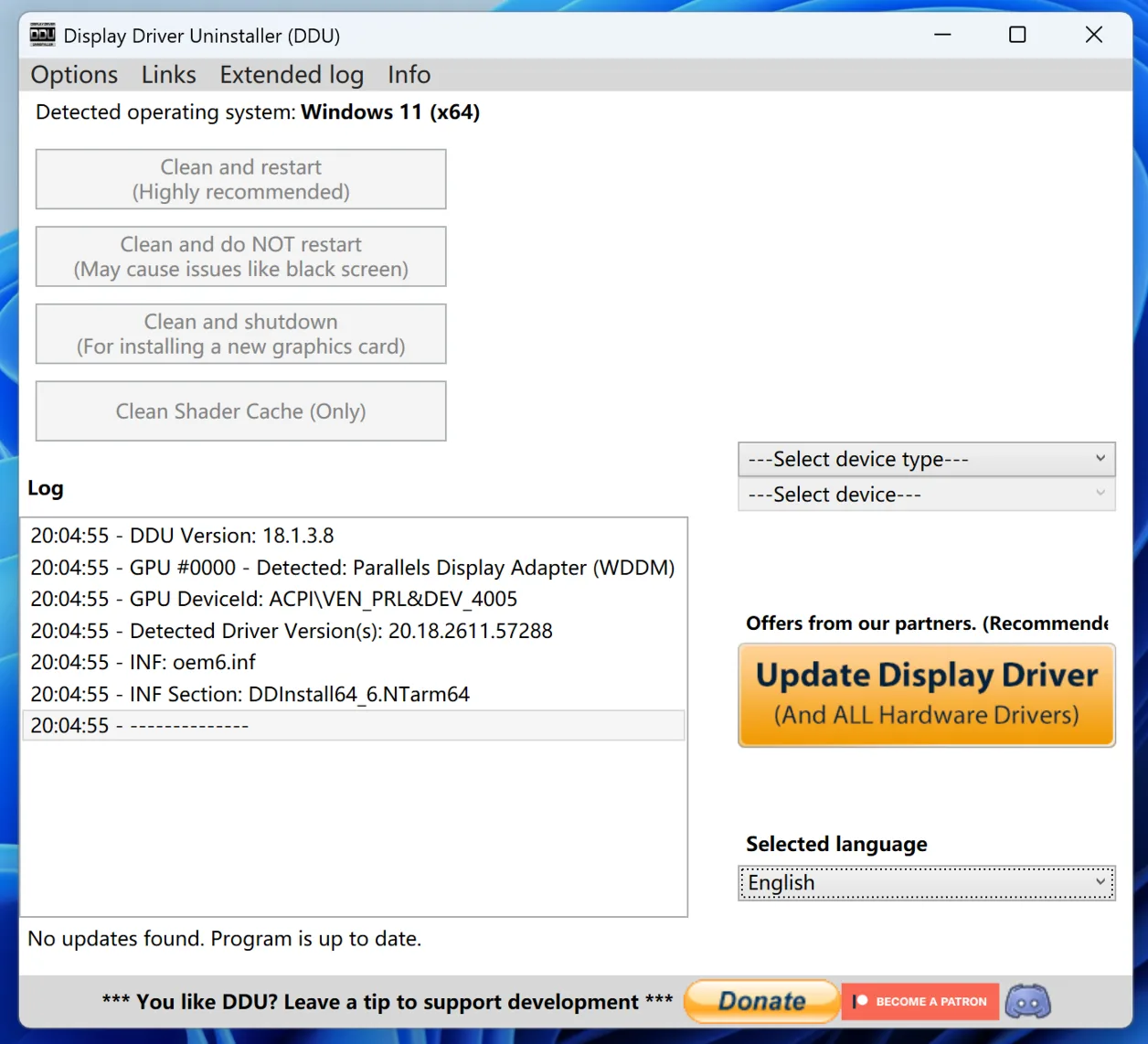Open the Info menu
Image resolution: width=1148 pixels, height=1044 pixels.
coord(409,74)
